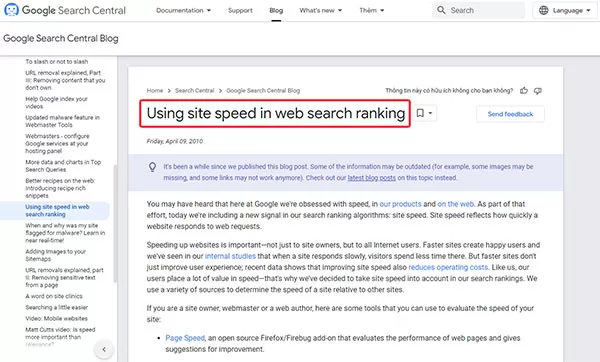Open the Documentation dropdown menu

[x=183, y=10]
